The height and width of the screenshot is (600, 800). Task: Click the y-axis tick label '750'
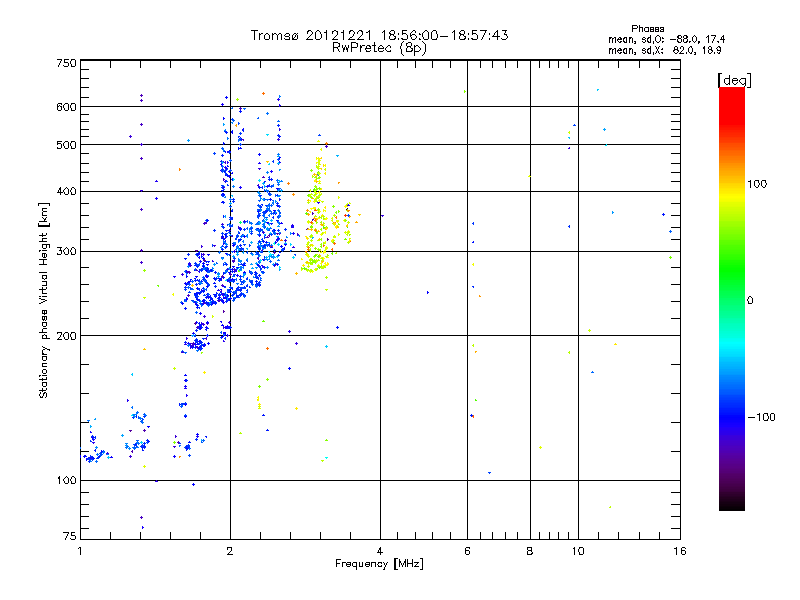click(x=66, y=63)
